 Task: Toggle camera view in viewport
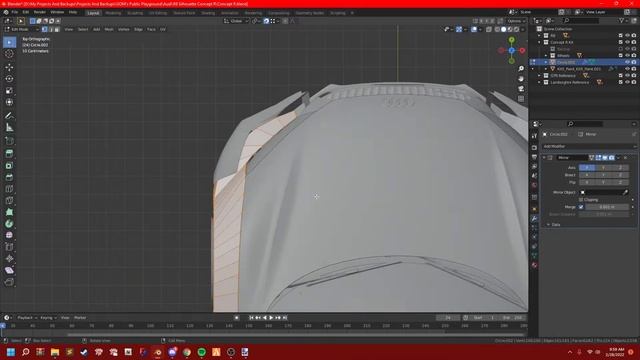pos(521,89)
